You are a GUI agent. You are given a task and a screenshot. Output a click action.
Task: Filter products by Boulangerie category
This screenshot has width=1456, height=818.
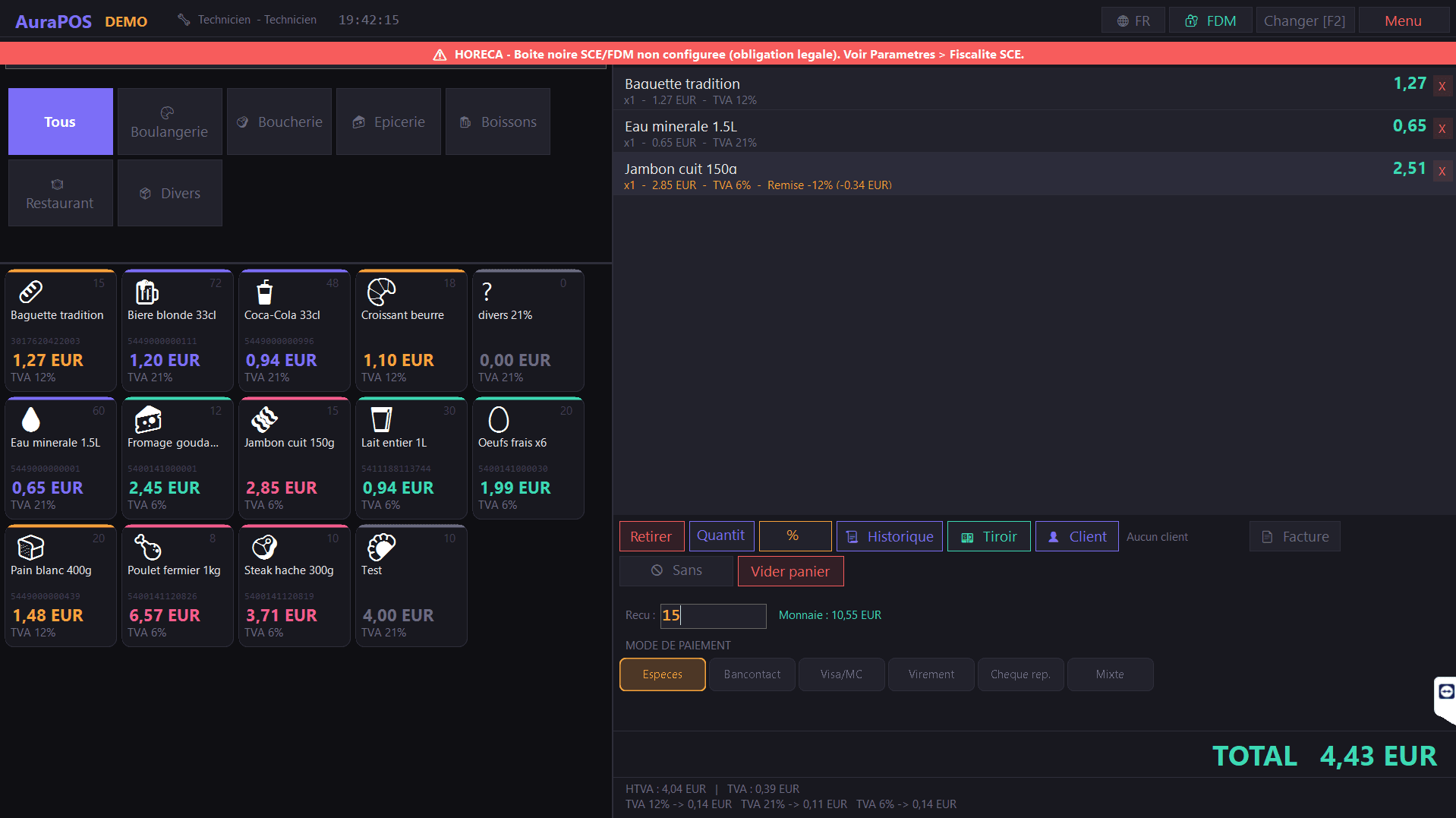tap(169, 122)
